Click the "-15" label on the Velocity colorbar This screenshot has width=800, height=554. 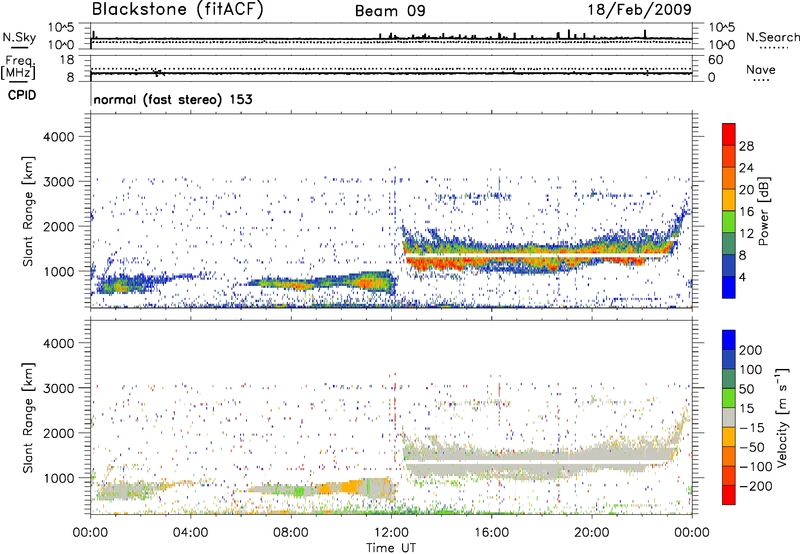(x=752, y=427)
